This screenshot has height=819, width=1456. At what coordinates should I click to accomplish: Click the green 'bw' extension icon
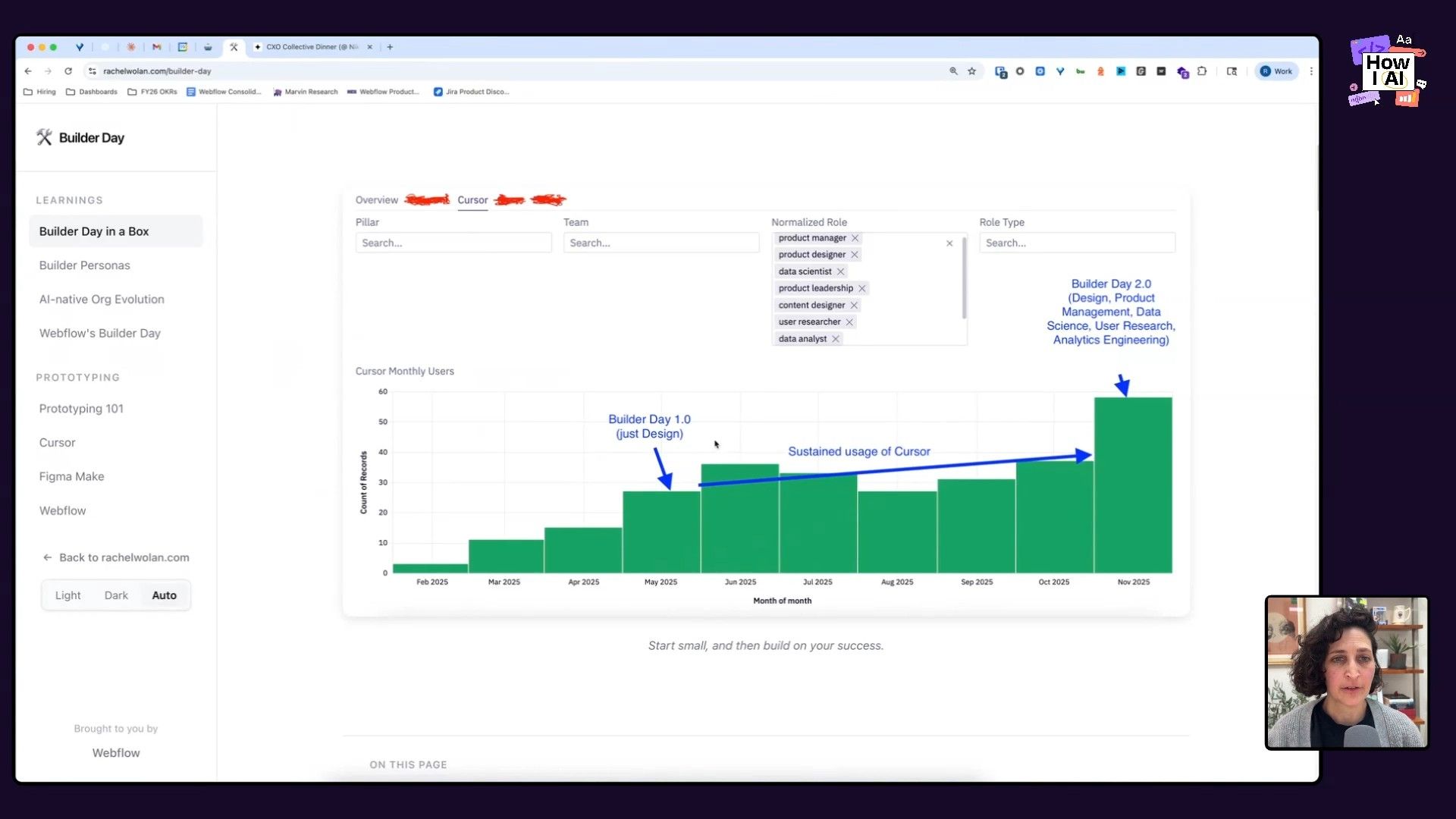tap(1080, 71)
